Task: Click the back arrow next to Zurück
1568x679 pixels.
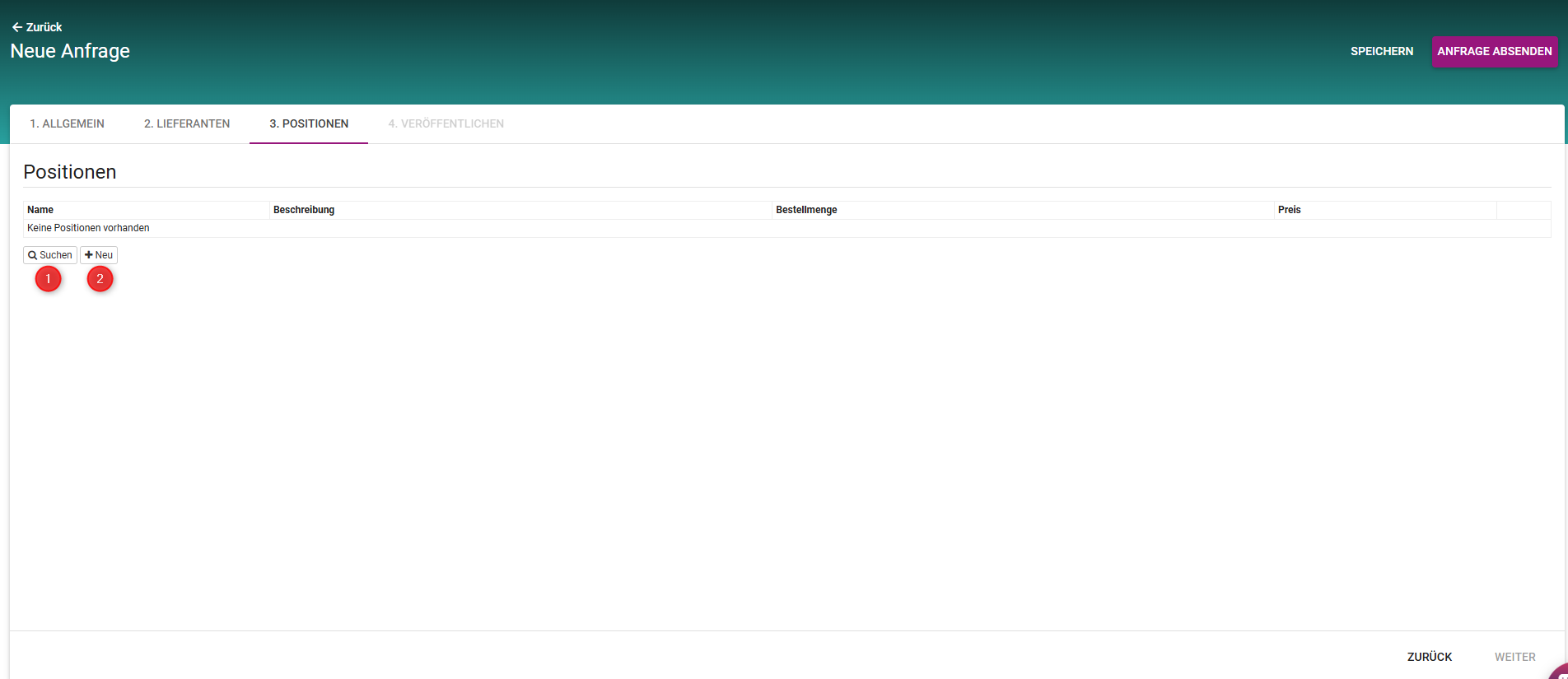Action: pyautogui.click(x=16, y=27)
